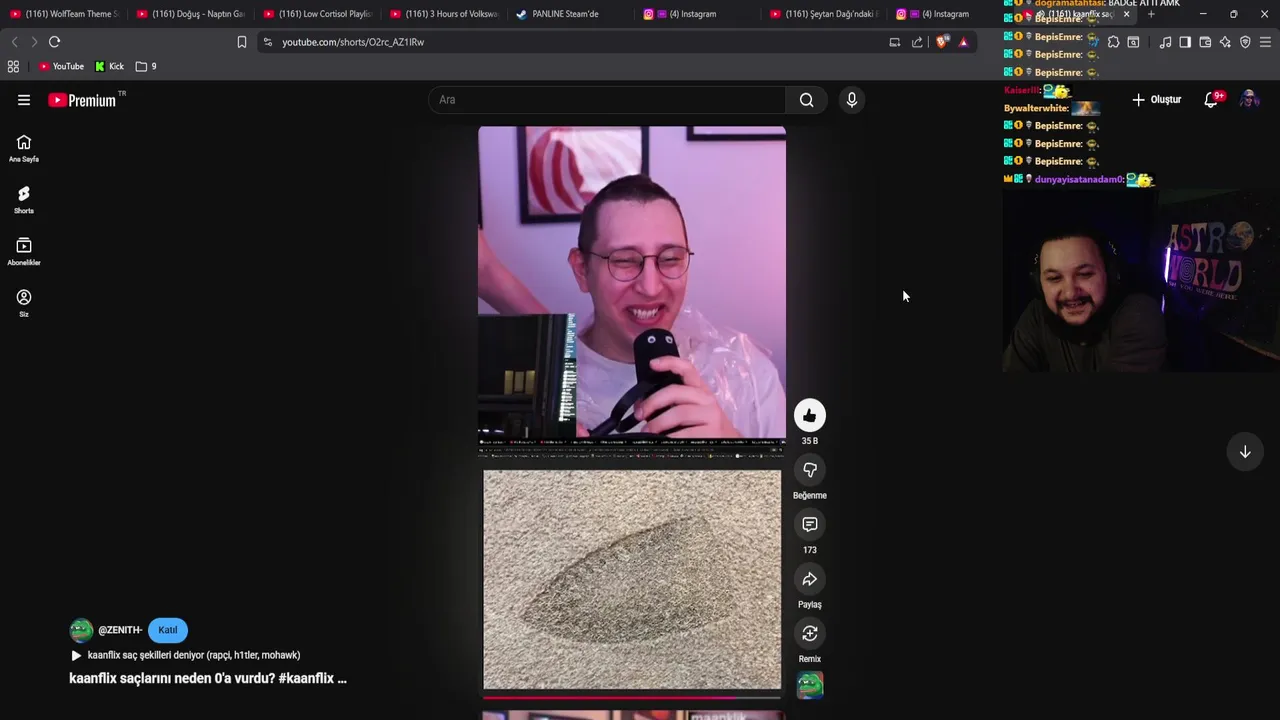Open the cast/install screen icon in address bar
1280x720 pixels.
895,42
